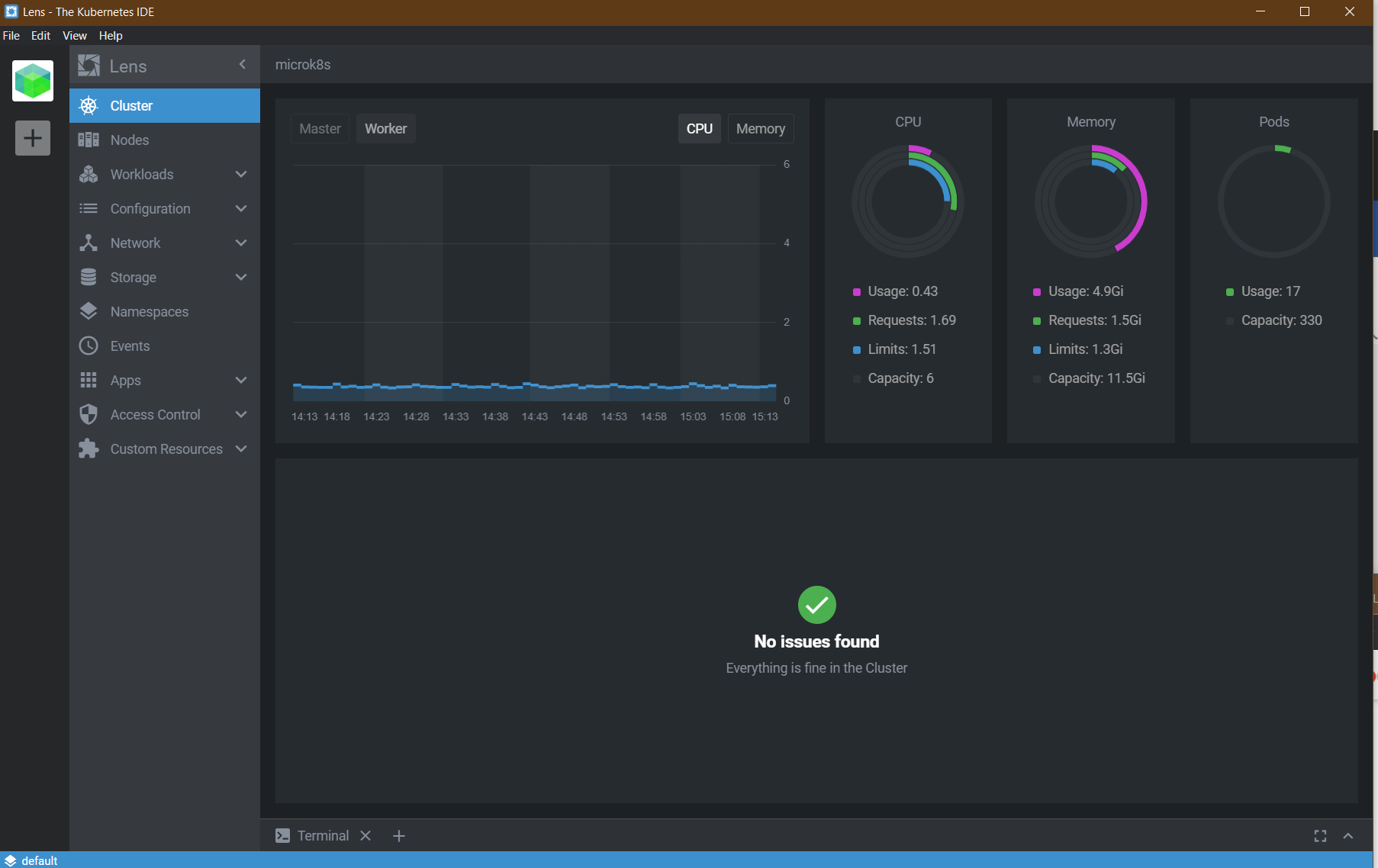
Task: Expand the Storage section chevron
Action: 241,277
